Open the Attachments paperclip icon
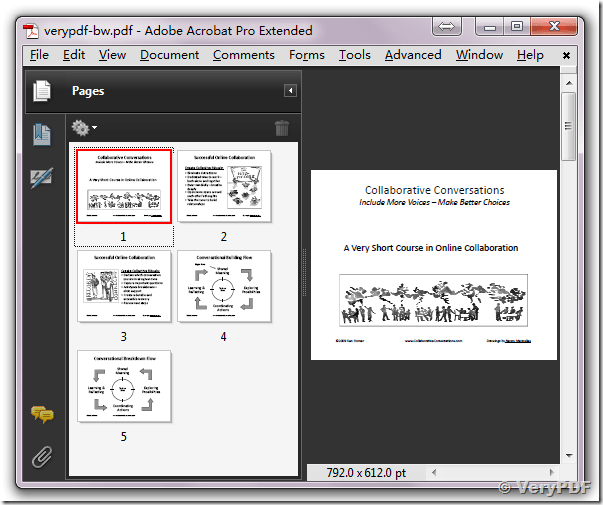The width and height of the screenshot is (603, 505). [42, 457]
